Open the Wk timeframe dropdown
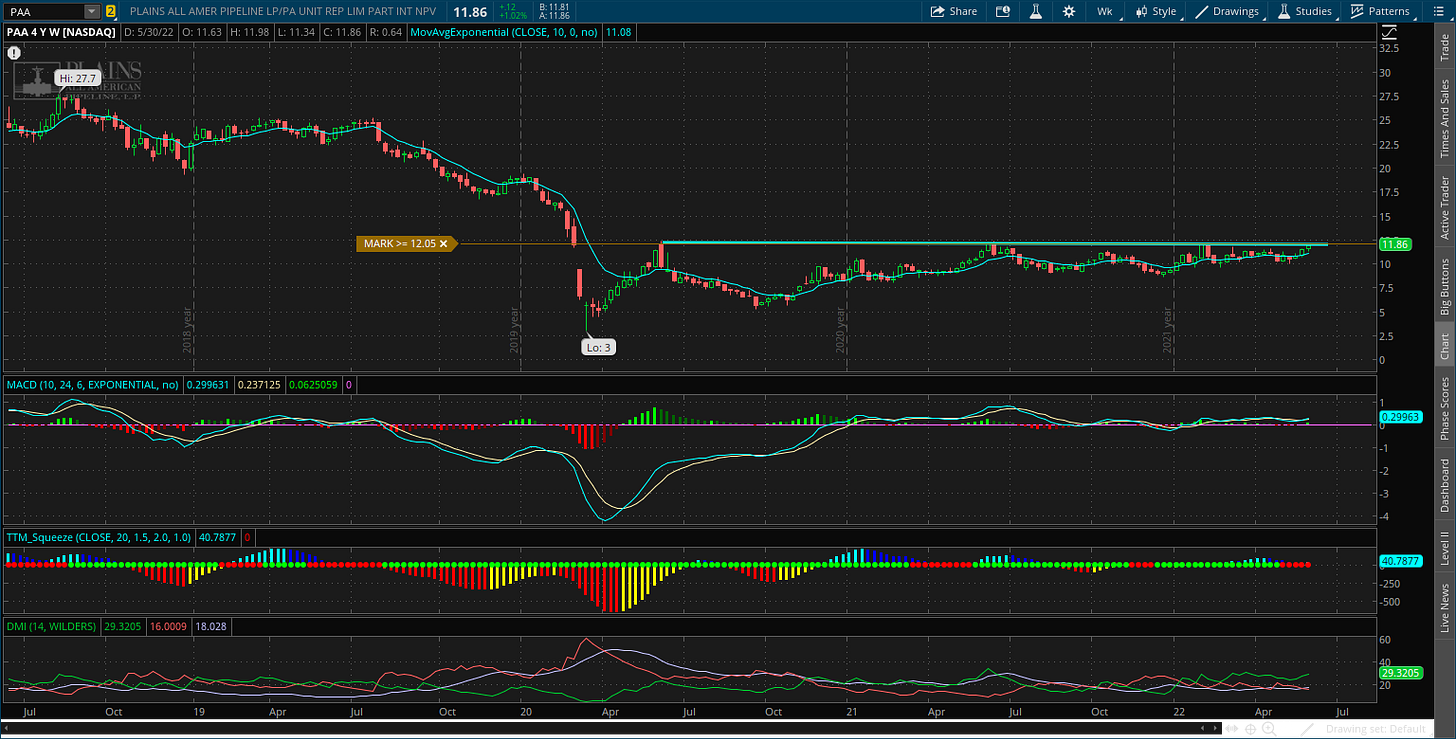1456x739 pixels. pos(1105,11)
